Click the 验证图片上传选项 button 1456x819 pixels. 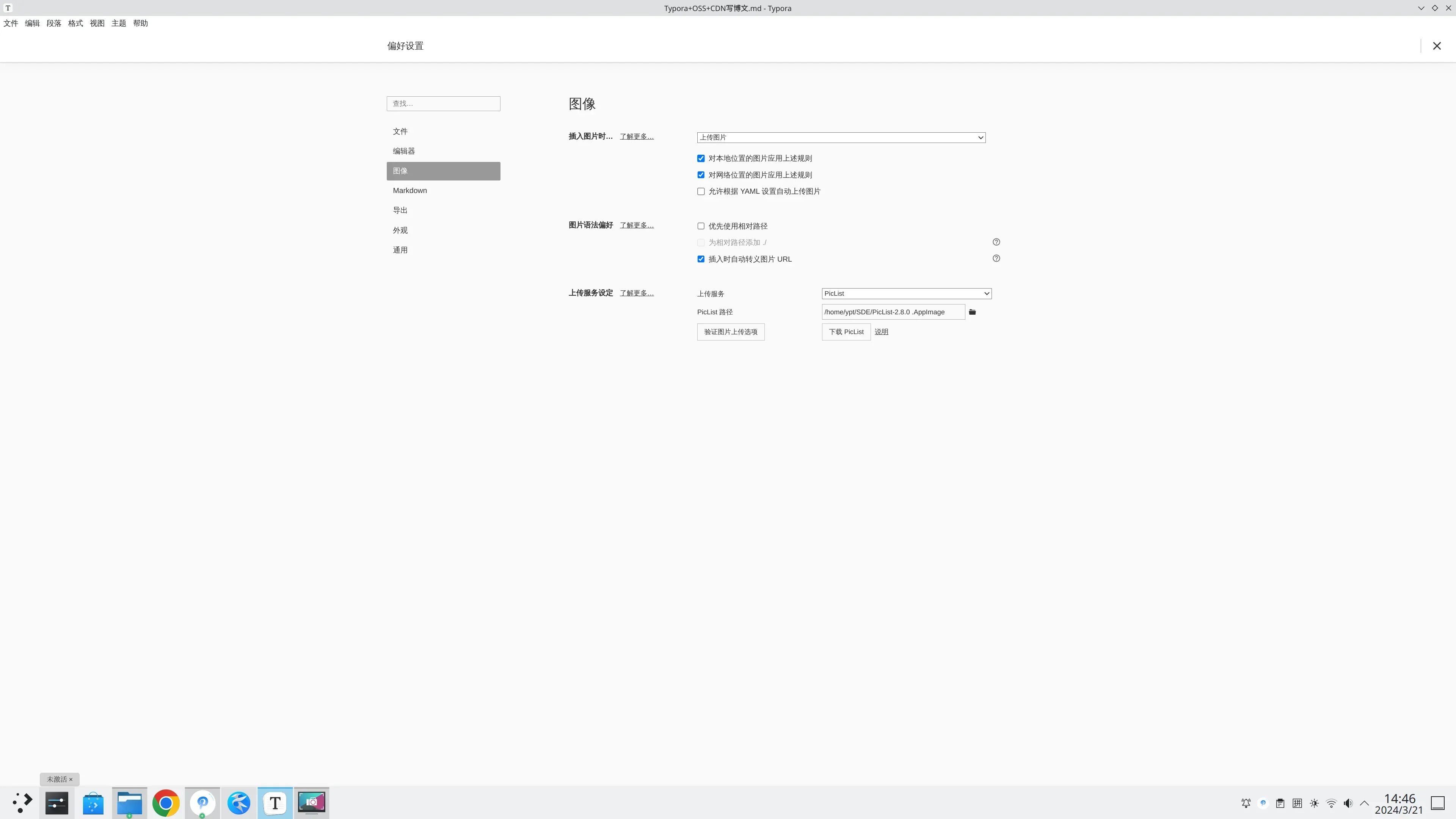tap(730, 332)
